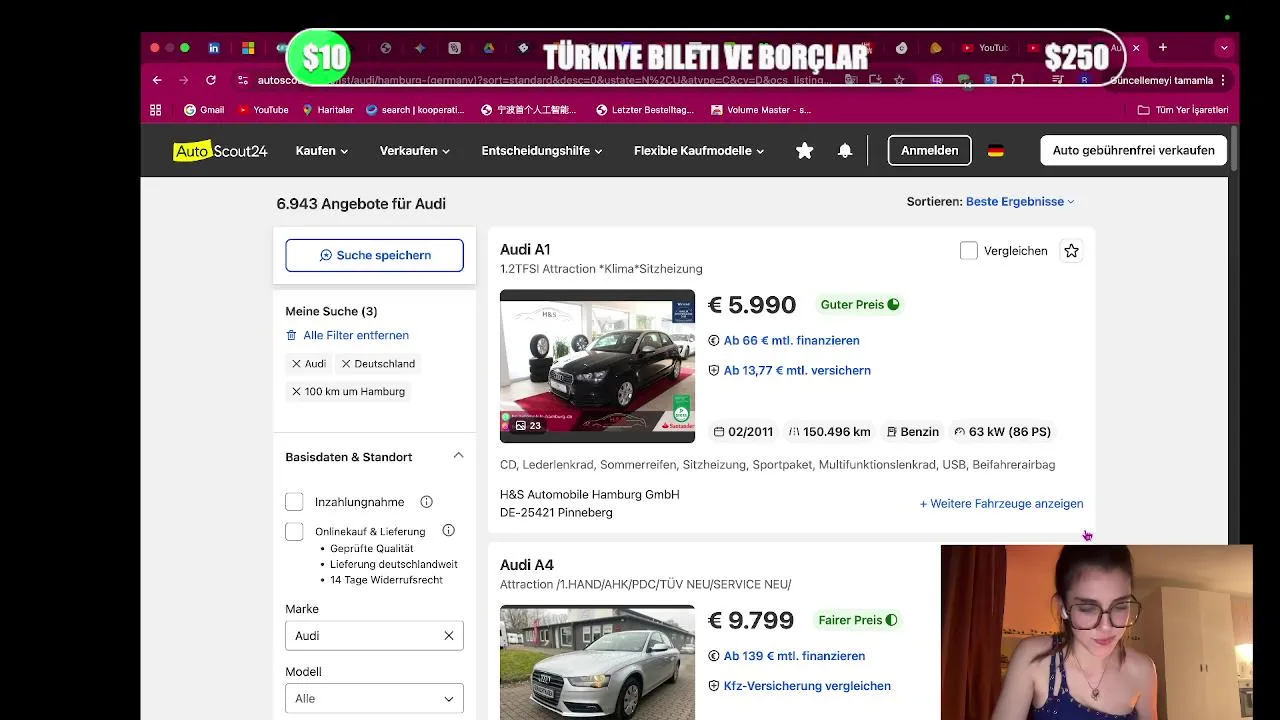This screenshot has height=720, width=1280.
Task: Open the Modell dropdown showing Alle
Action: (374, 698)
